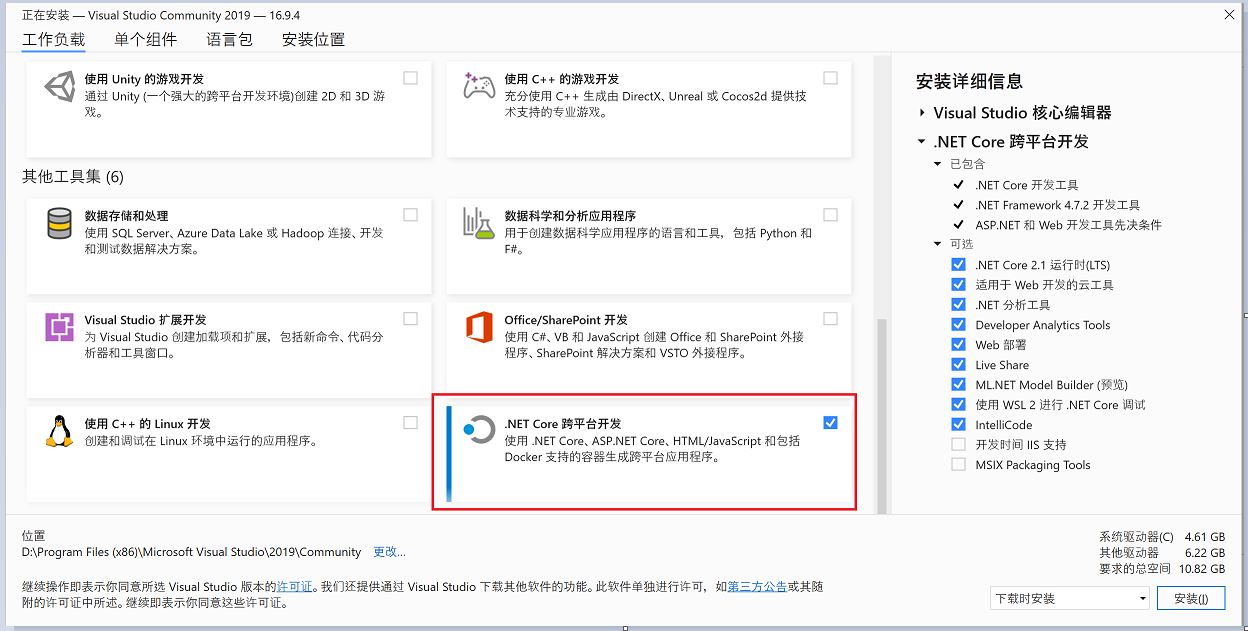1248x631 pixels.
Task: Click the Unity game development icon
Action: click(x=60, y=87)
